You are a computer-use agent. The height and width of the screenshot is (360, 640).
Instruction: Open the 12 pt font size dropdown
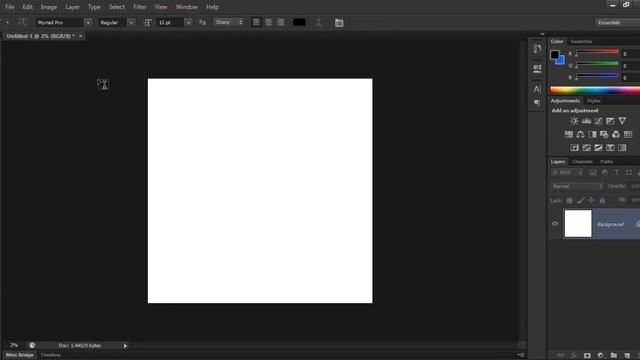coord(188,22)
